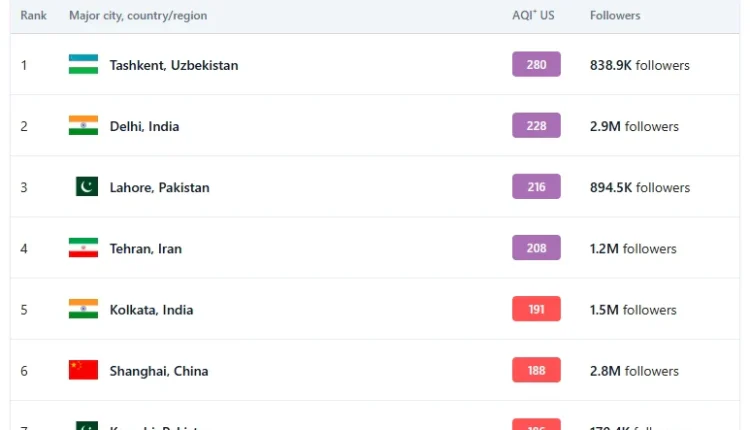Open the Tashkent, Uzbekistan link
Viewport: 750px width, 430px height.
click(x=174, y=65)
